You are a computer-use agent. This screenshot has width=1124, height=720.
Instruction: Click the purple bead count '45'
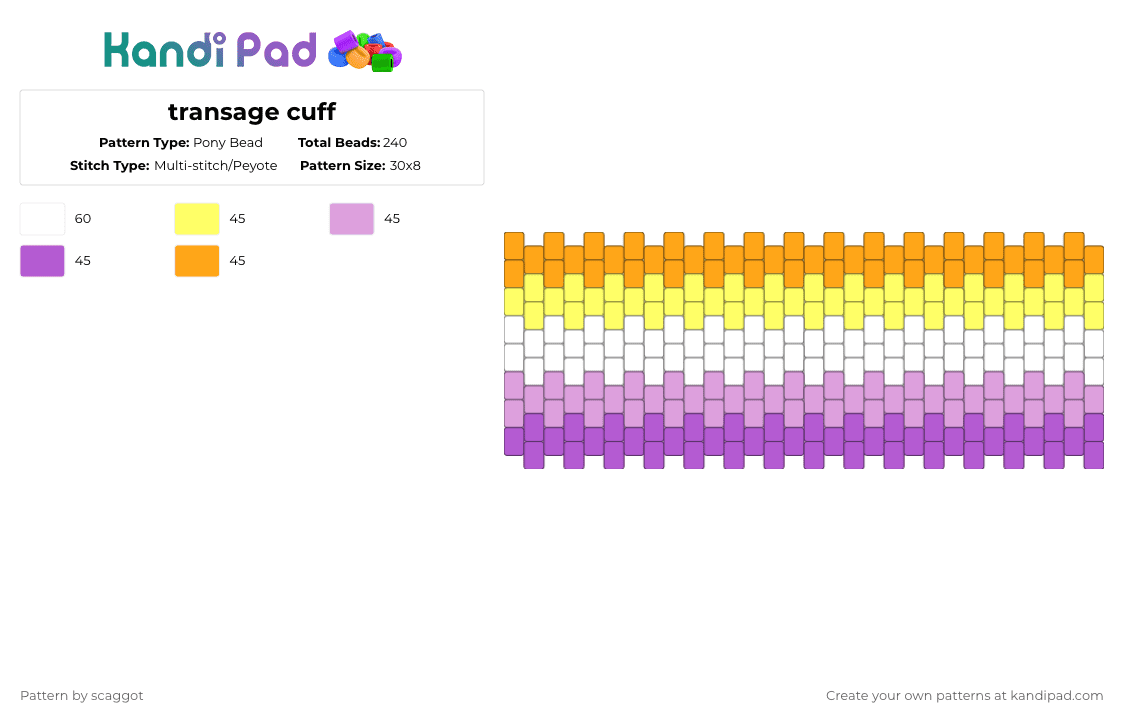click(x=83, y=261)
